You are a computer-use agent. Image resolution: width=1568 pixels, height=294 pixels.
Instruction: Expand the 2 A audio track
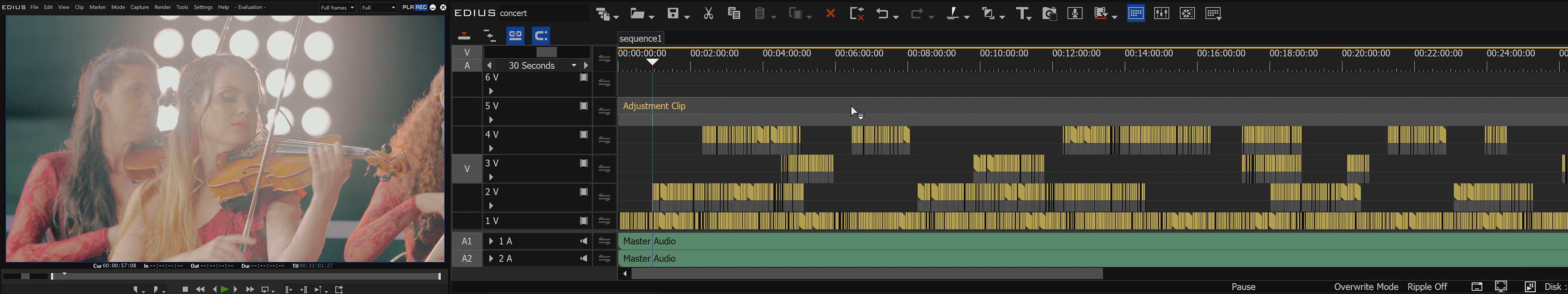coord(490,259)
